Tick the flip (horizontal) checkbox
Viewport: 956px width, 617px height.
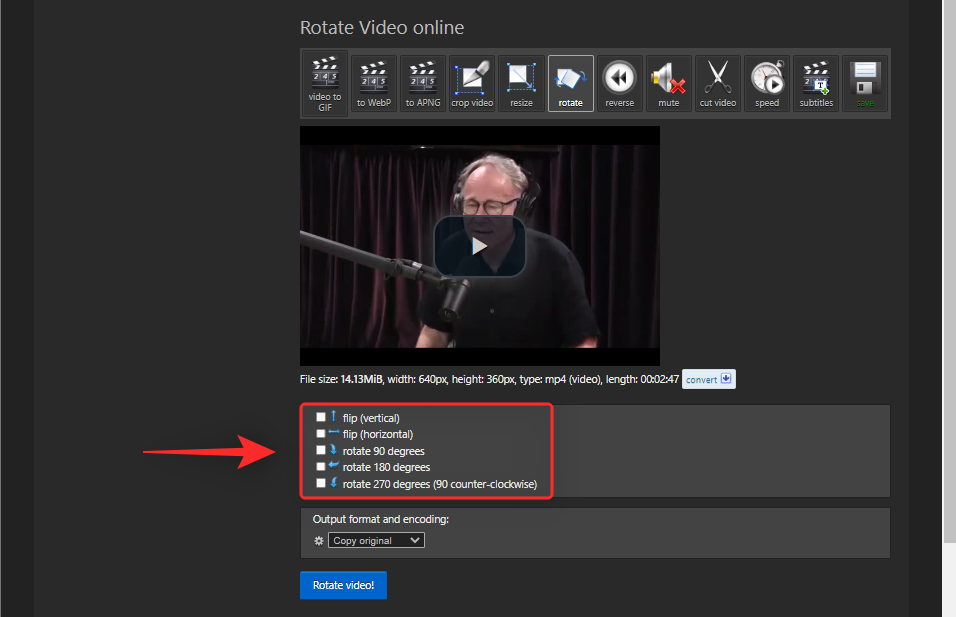point(321,433)
